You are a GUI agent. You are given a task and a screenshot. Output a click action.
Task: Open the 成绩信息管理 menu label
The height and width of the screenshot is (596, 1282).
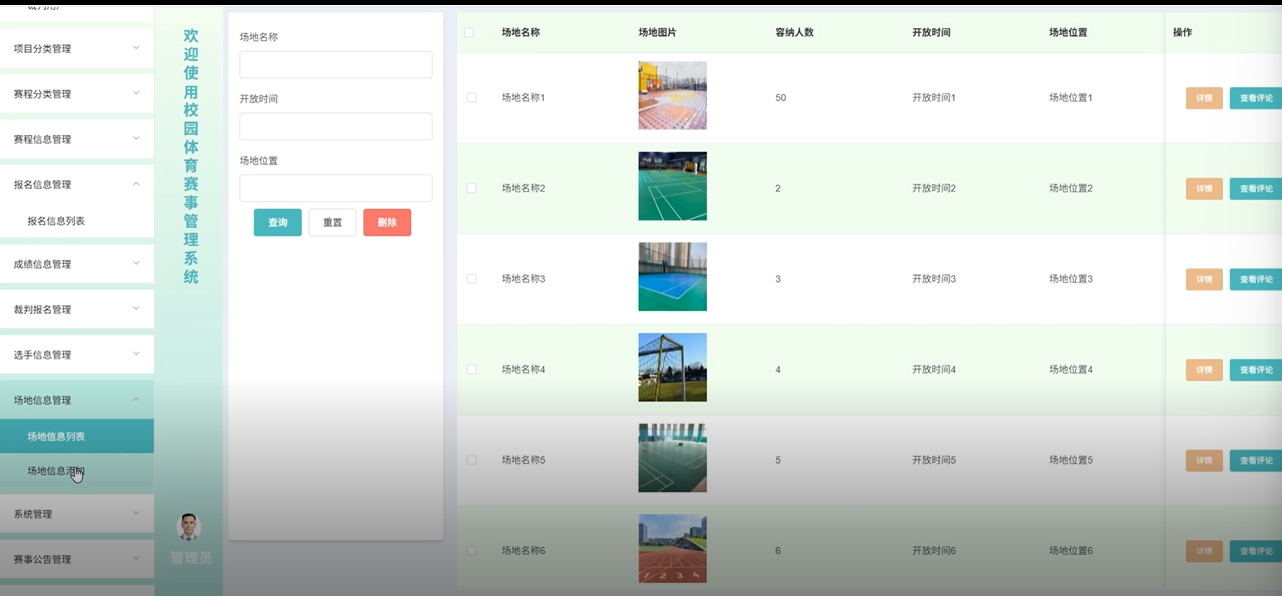42,264
